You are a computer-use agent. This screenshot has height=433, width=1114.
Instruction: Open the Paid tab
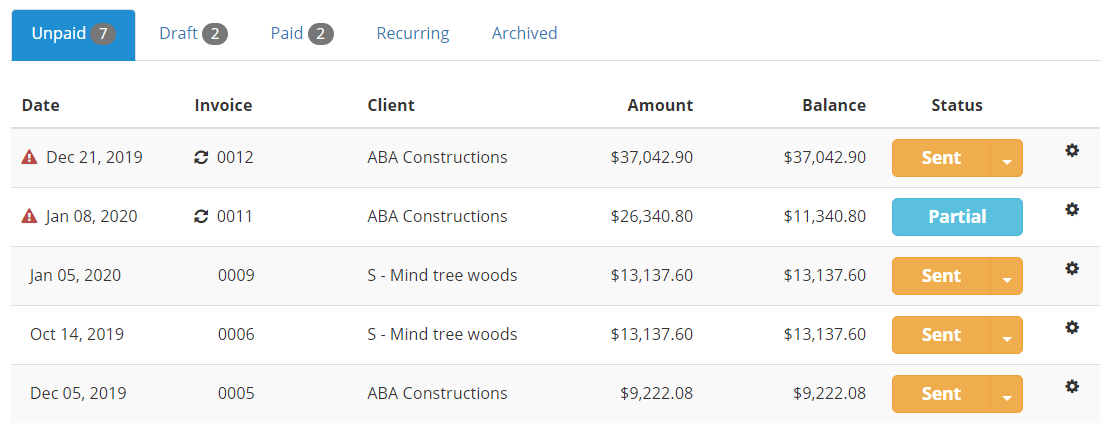coord(302,34)
